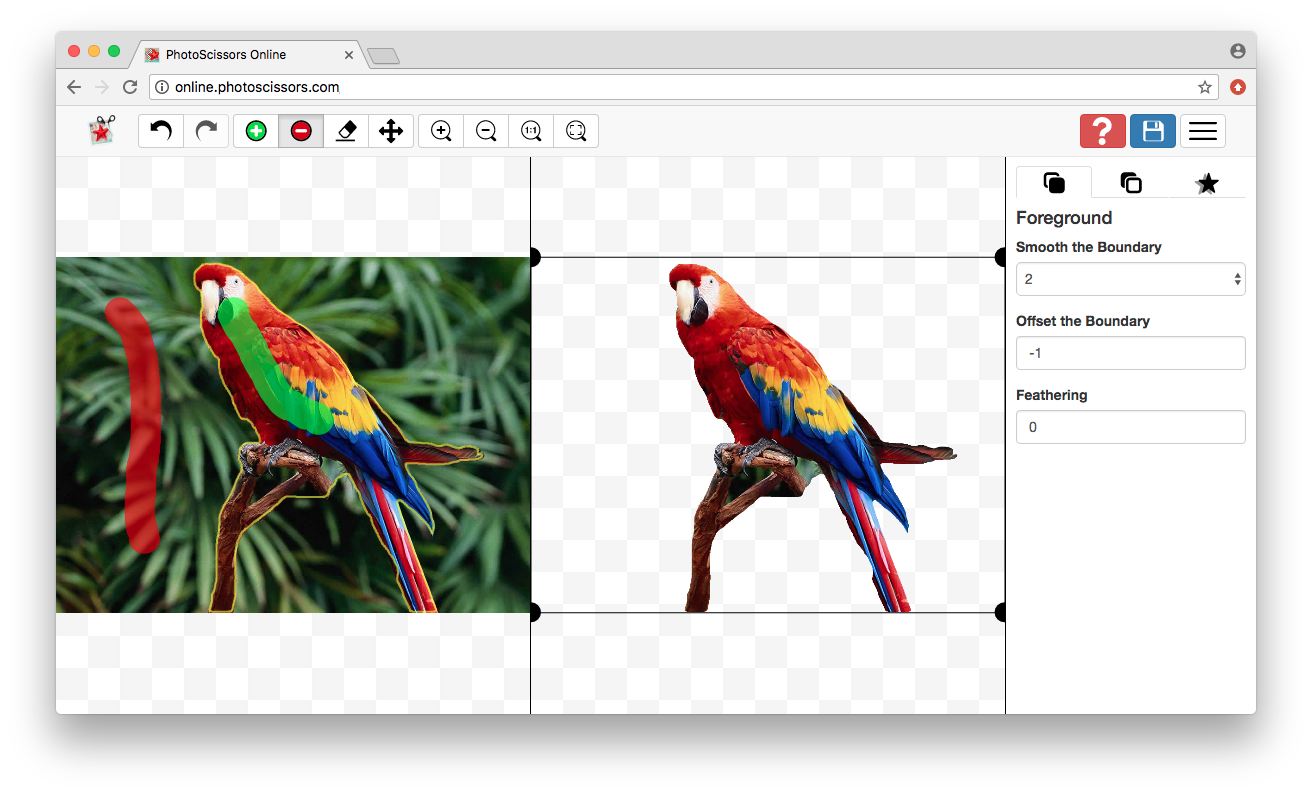Zoom out with the magnifier minus icon
Screen dimensions: 1312x794
click(x=486, y=131)
